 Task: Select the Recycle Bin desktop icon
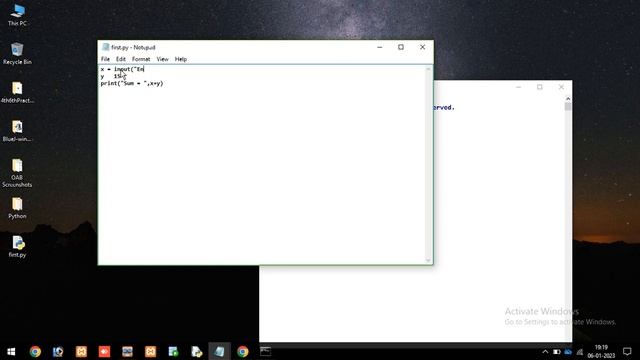click(17, 53)
